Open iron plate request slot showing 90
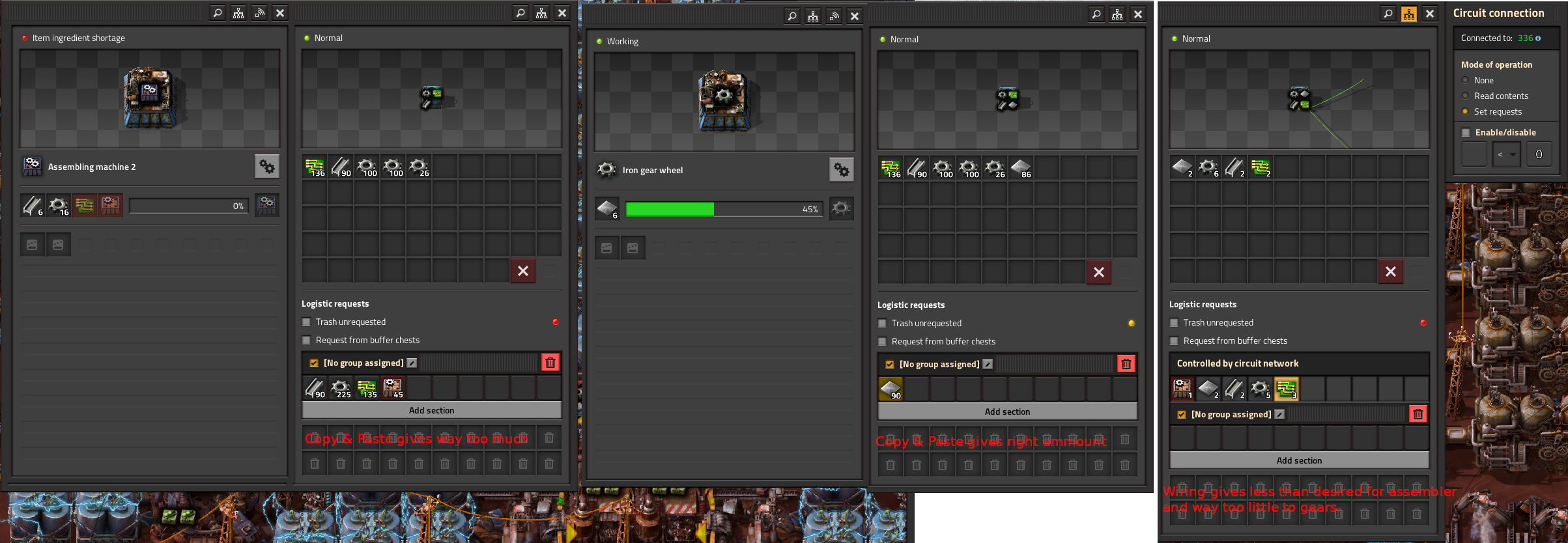This screenshot has width=1568, height=543. click(x=891, y=389)
